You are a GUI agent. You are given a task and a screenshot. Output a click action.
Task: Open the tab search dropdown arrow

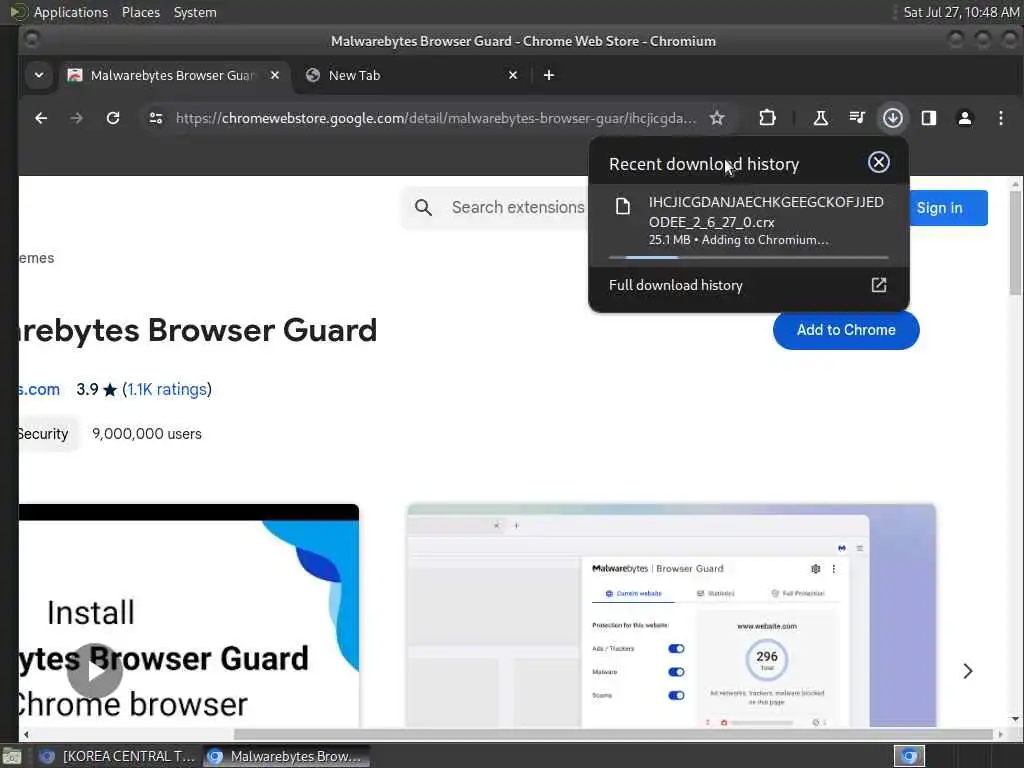39,75
